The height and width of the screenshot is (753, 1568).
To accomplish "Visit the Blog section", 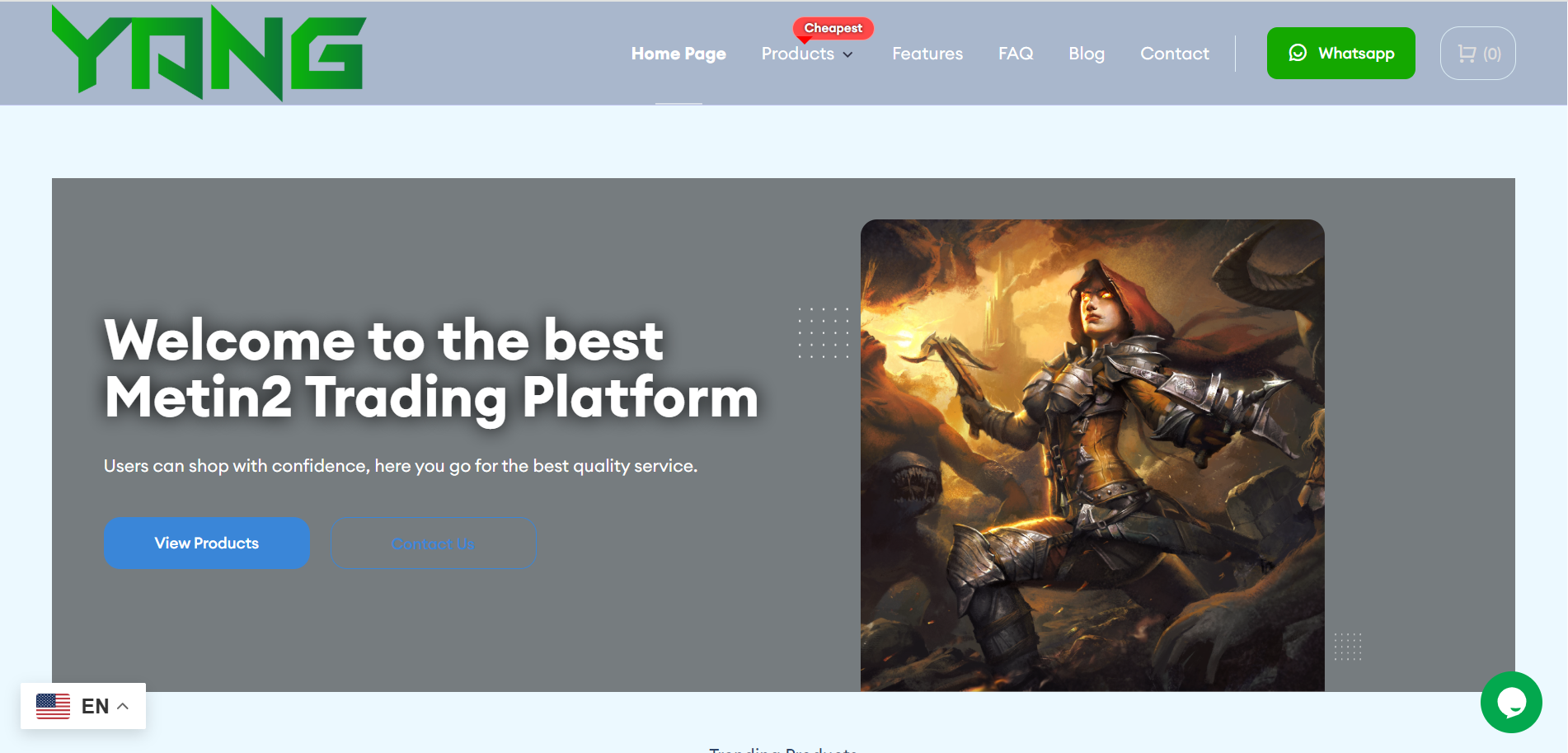I will click(1087, 54).
